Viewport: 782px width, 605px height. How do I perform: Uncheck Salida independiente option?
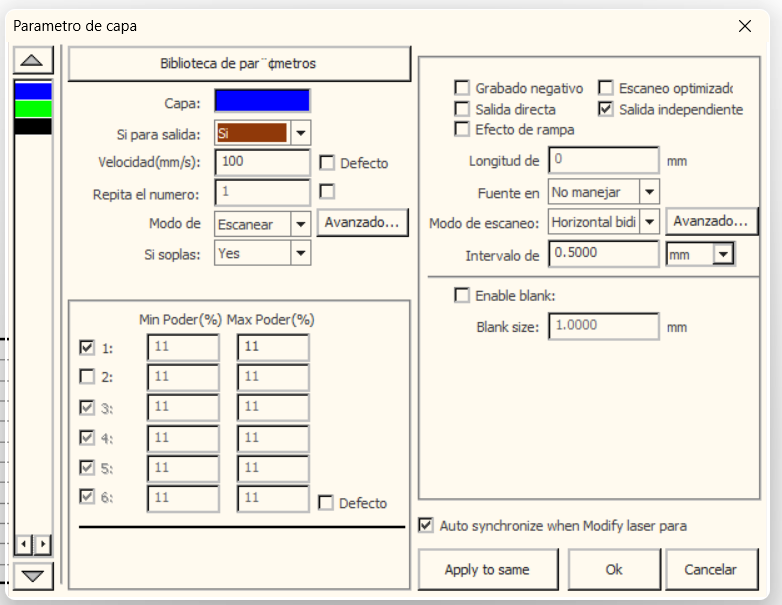(x=605, y=109)
